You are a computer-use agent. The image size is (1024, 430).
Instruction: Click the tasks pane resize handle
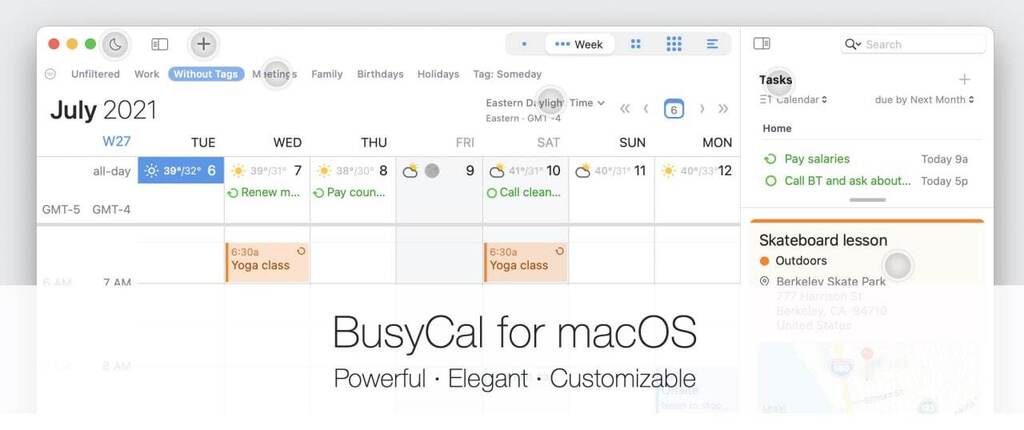tap(867, 199)
